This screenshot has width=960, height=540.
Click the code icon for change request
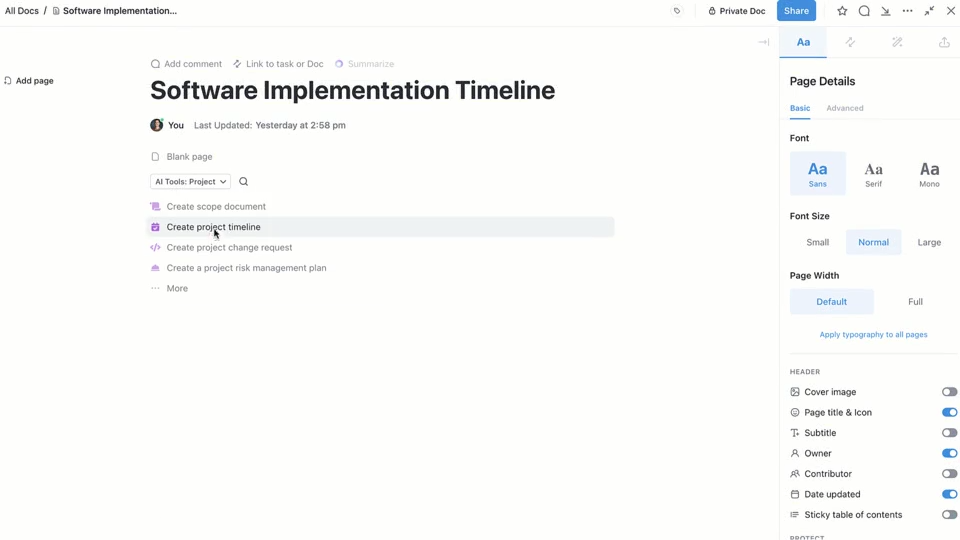coord(156,247)
